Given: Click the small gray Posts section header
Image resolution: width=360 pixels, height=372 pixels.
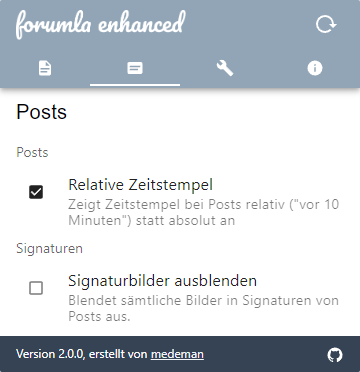Looking at the screenshot, I should click(x=32, y=152).
